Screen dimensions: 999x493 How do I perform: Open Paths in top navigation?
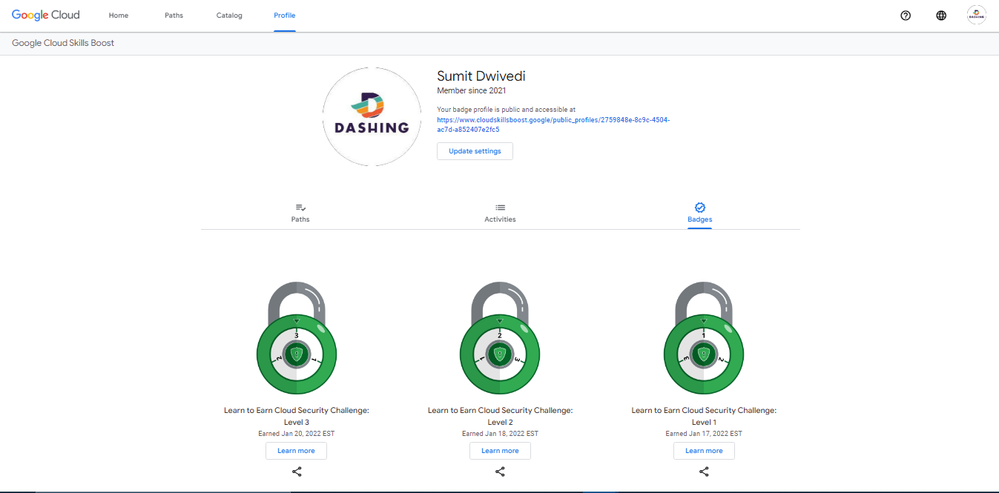tap(173, 15)
